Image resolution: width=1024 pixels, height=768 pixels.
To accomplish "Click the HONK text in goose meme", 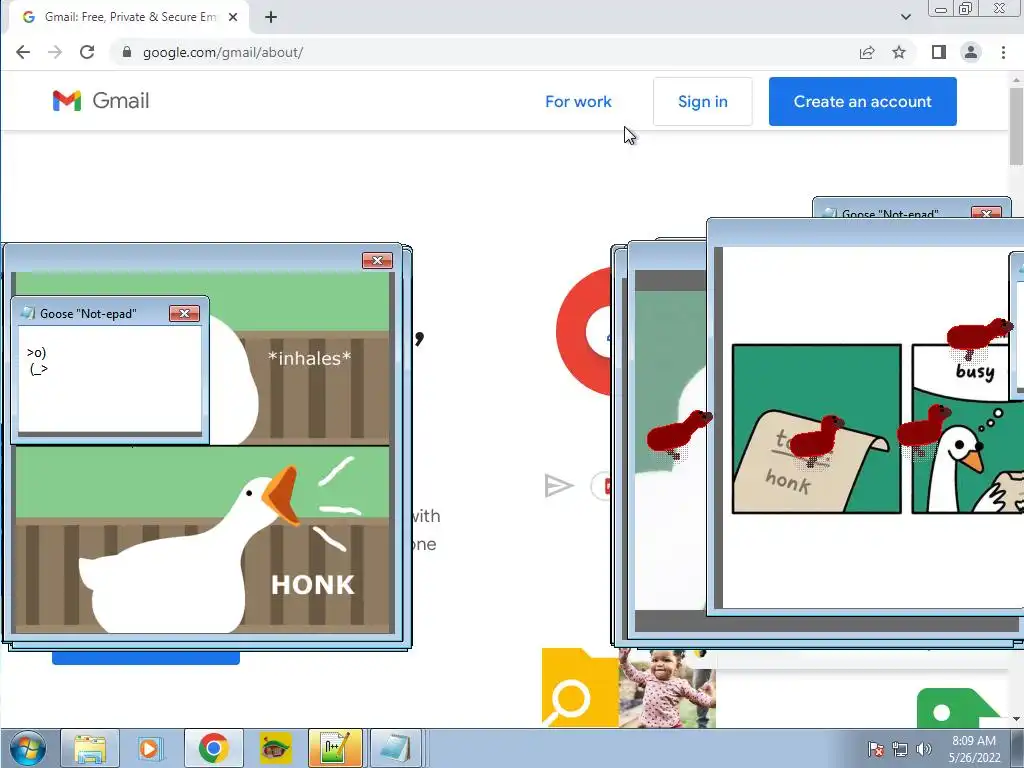I will 313,584.
